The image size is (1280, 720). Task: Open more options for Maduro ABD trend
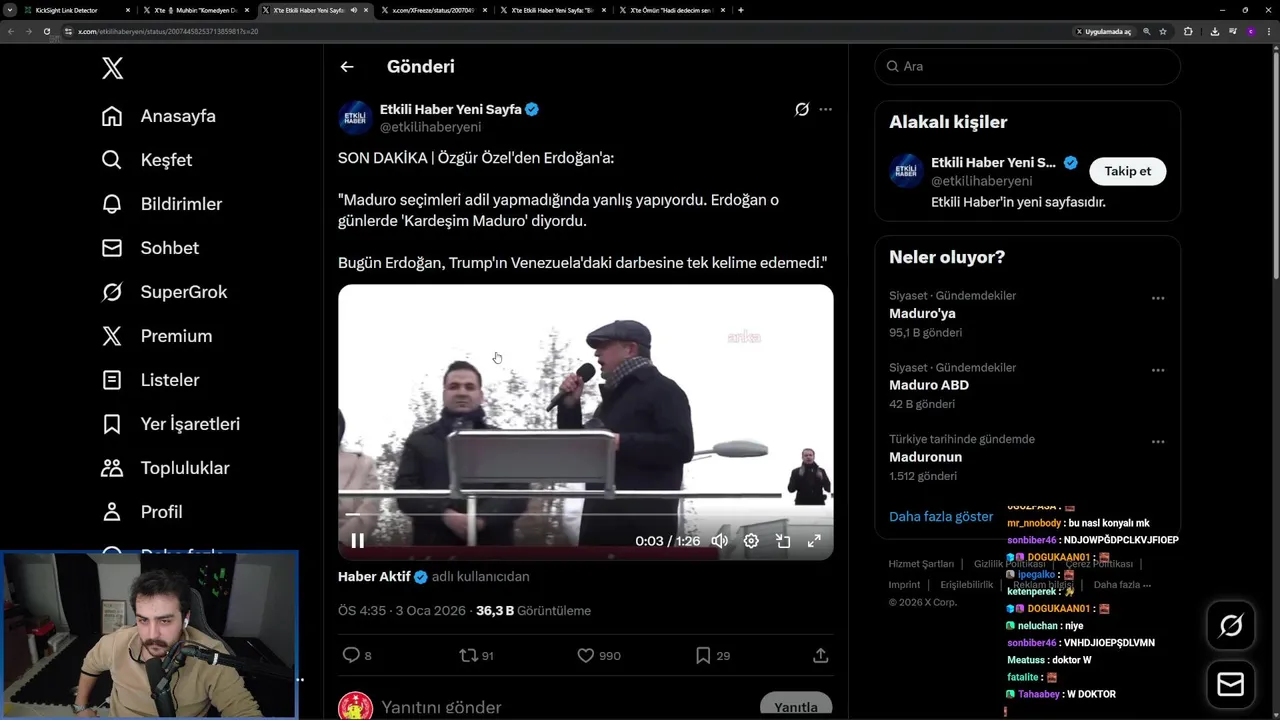pyautogui.click(x=1158, y=370)
